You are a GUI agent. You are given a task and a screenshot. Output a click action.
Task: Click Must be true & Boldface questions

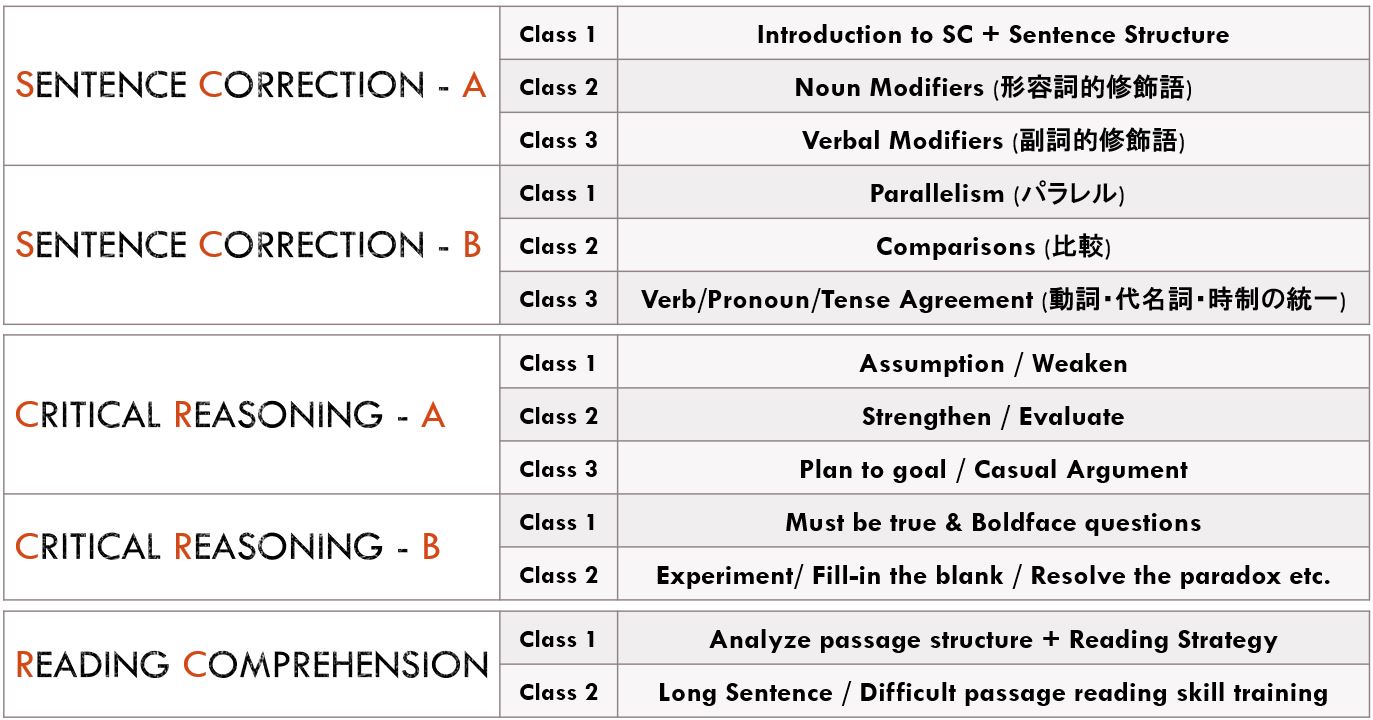[993, 522]
